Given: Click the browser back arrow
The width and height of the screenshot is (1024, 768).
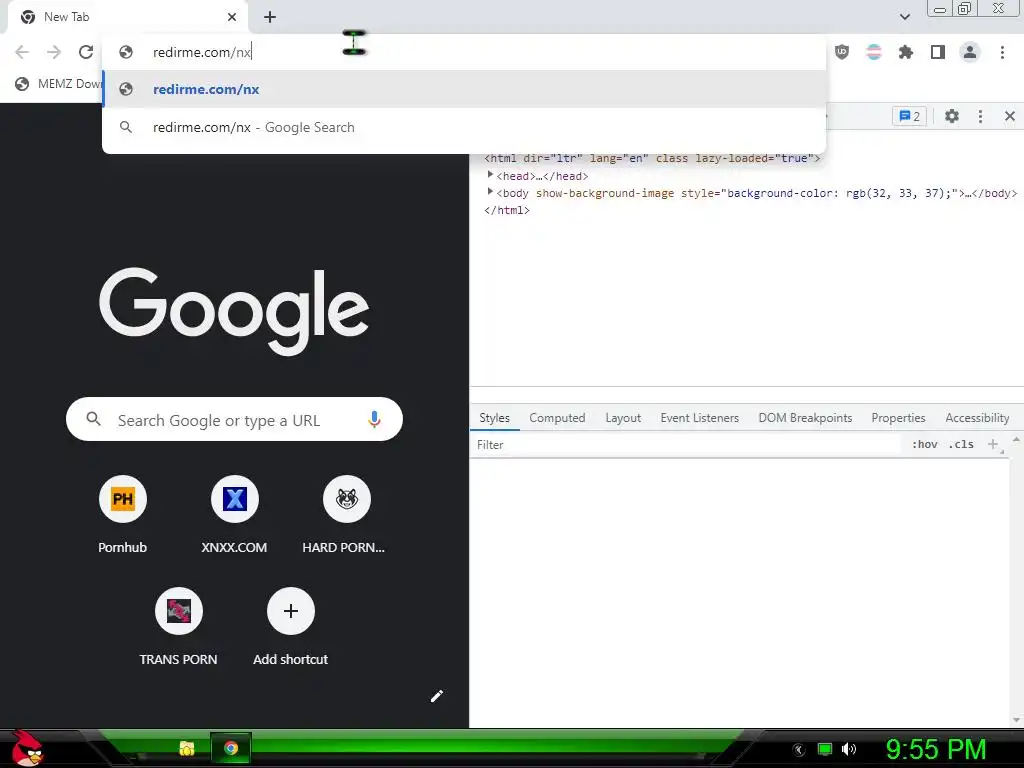Looking at the screenshot, I should pos(22,52).
